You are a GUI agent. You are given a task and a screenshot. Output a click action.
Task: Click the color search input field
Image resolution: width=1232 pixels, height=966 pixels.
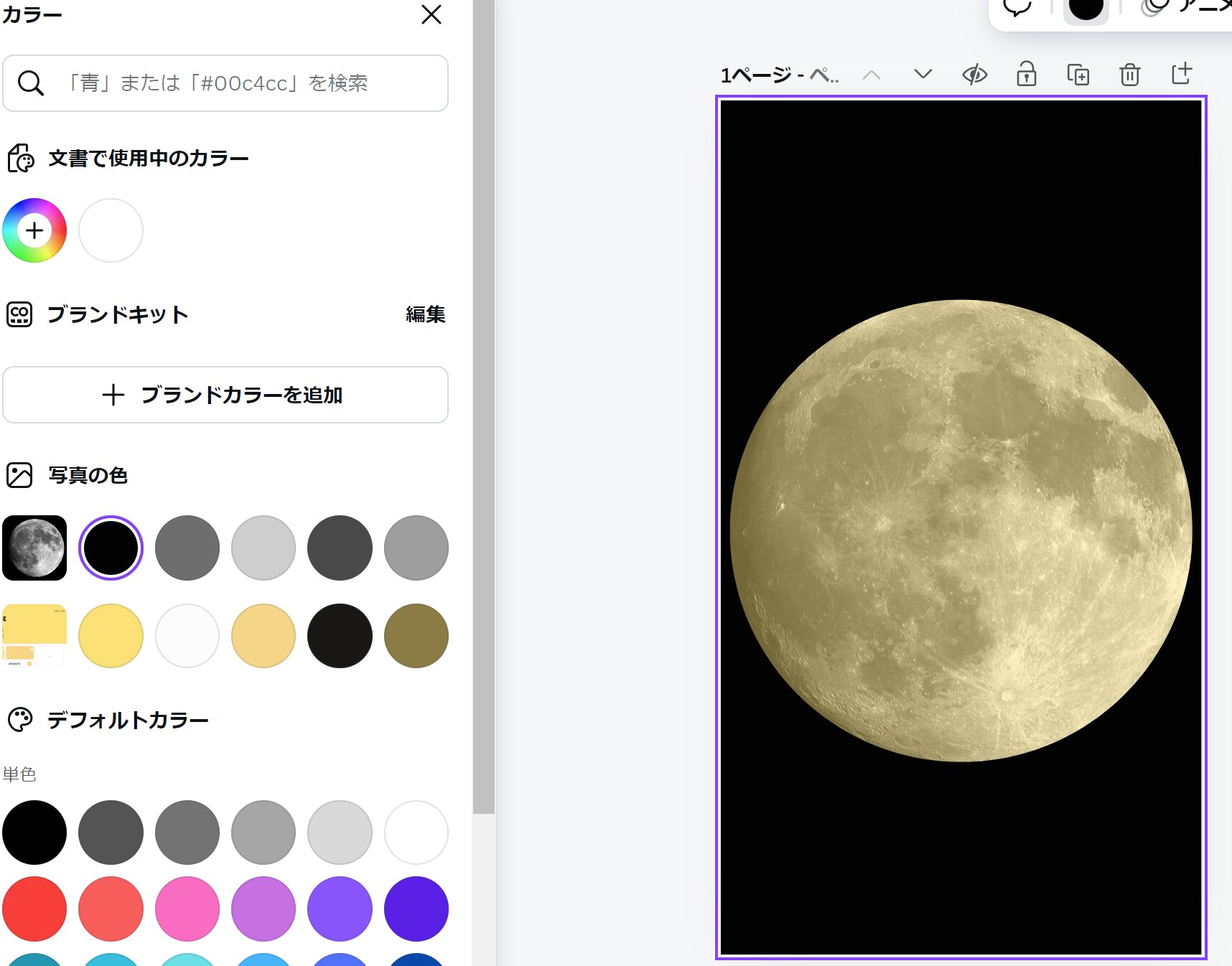237,83
